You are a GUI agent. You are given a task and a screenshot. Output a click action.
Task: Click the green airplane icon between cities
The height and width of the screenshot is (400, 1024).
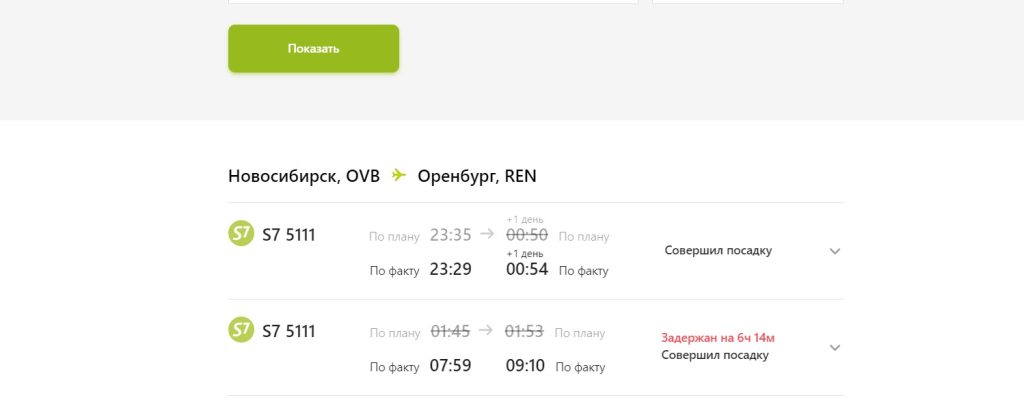[399, 176]
